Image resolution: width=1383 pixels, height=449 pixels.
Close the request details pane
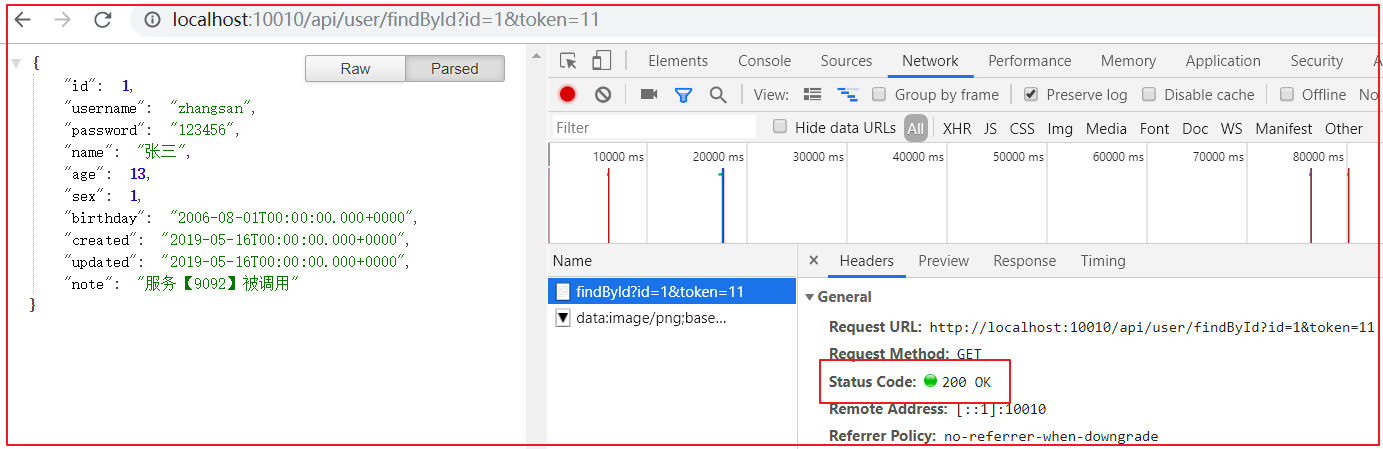[x=813, y=260]
